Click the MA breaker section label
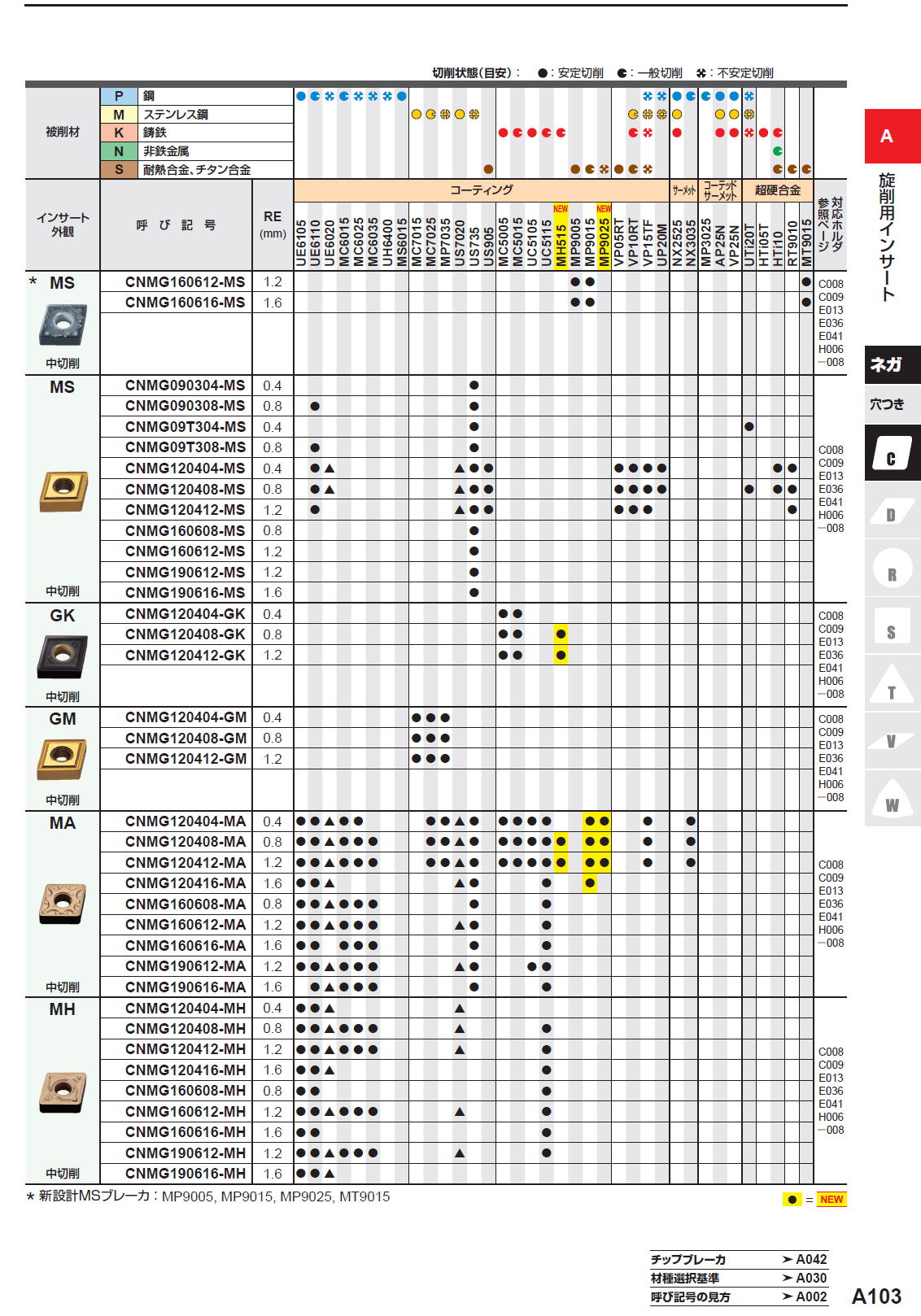921x1316 pixels. pos(63,823)
